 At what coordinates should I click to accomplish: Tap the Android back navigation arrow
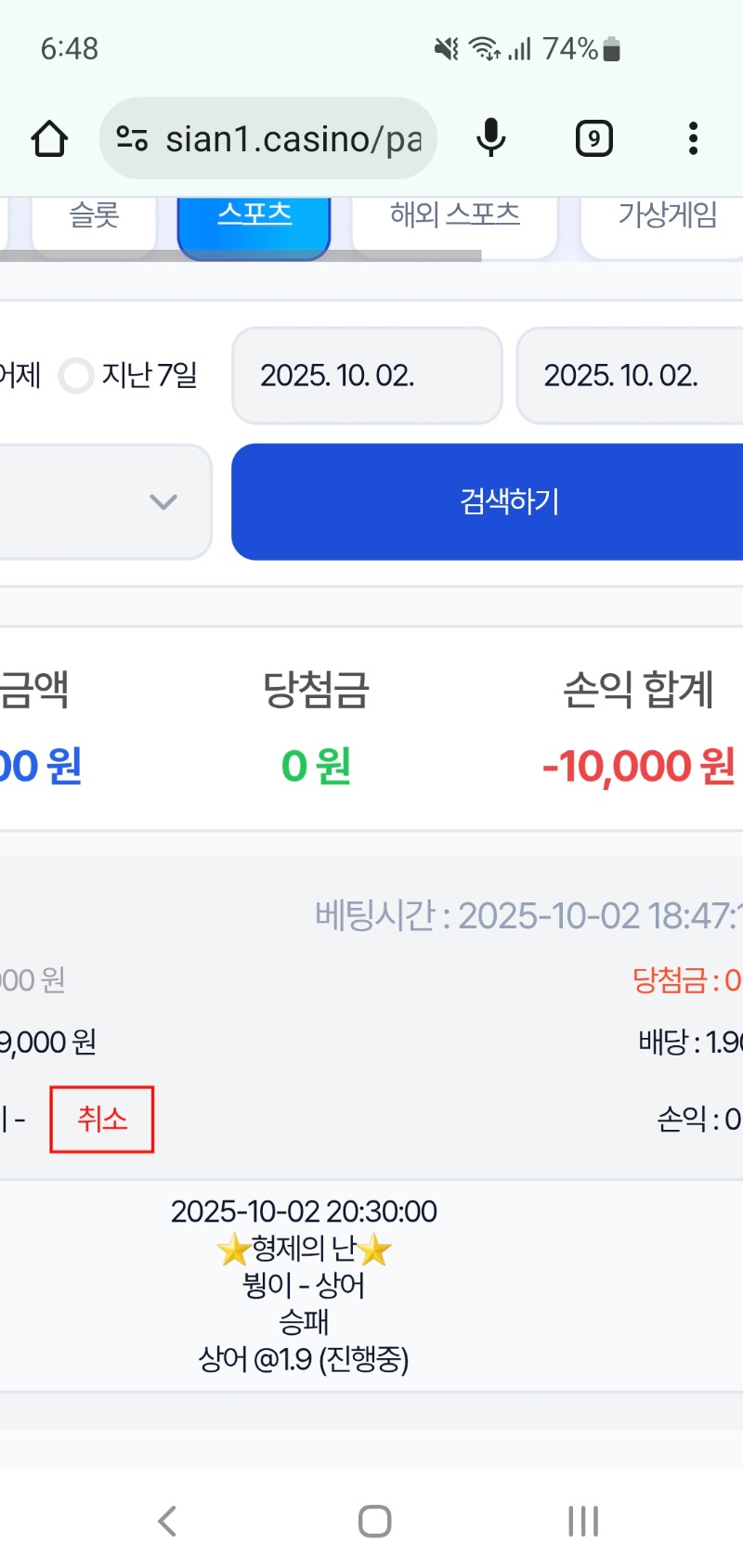pos(167,1521)
